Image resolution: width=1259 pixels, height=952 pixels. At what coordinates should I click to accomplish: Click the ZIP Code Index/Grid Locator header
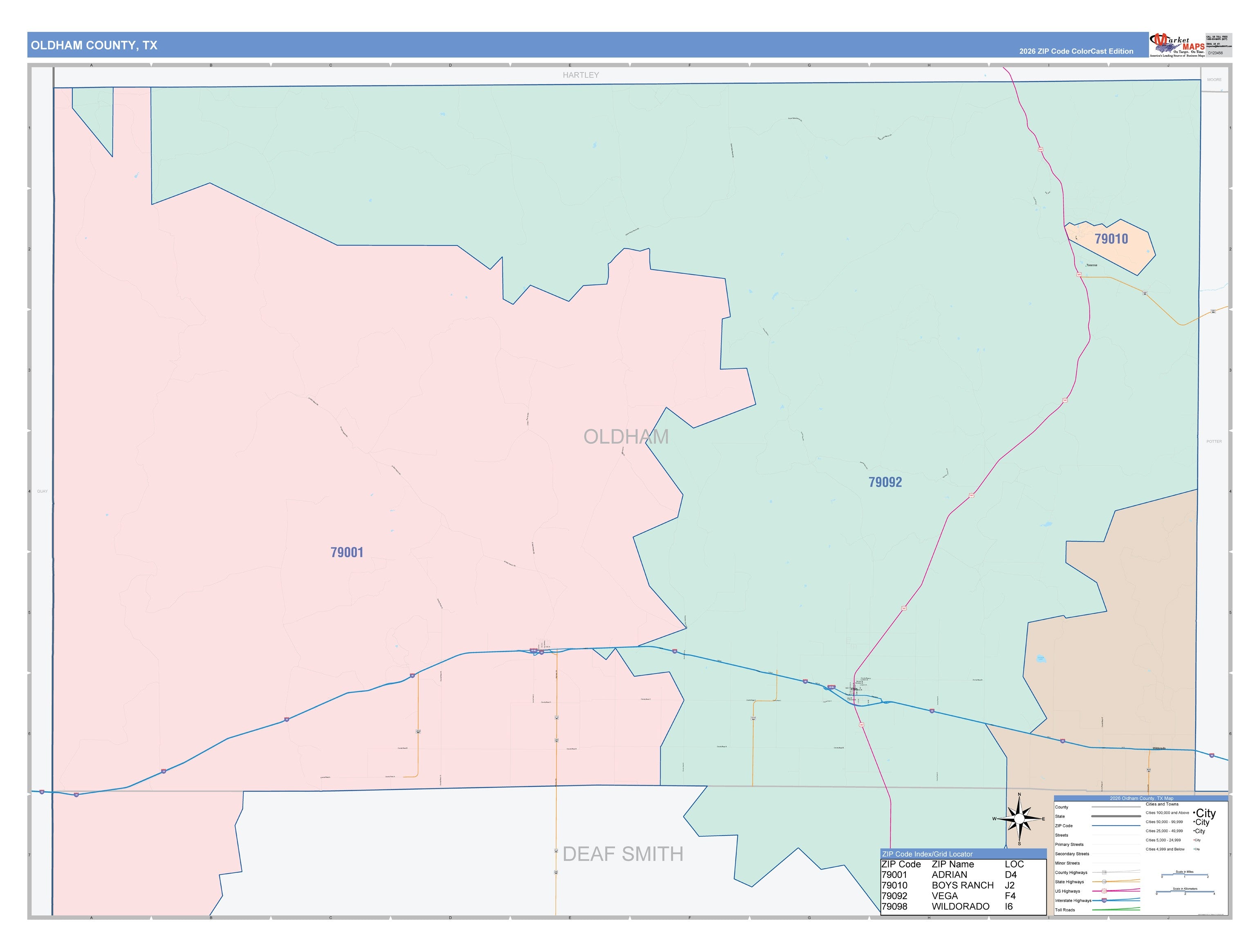coord(927,854)
